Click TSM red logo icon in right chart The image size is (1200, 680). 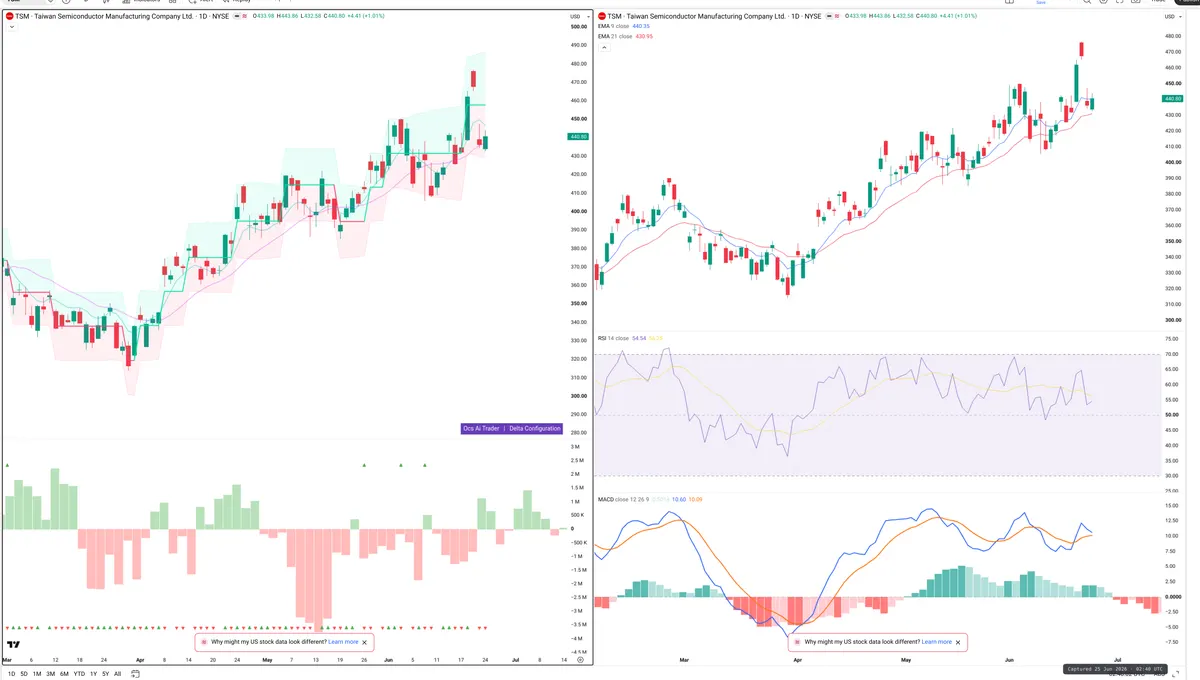601,17
